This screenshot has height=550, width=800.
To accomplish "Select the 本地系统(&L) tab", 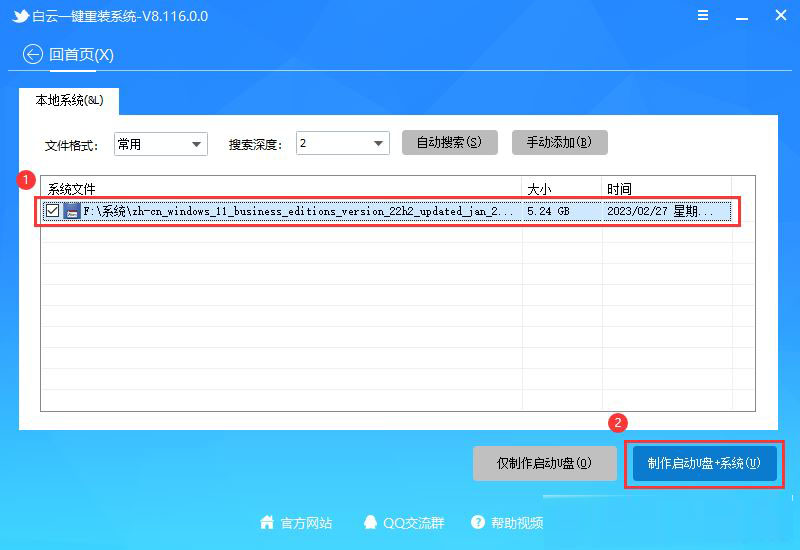I will [69, 101].
